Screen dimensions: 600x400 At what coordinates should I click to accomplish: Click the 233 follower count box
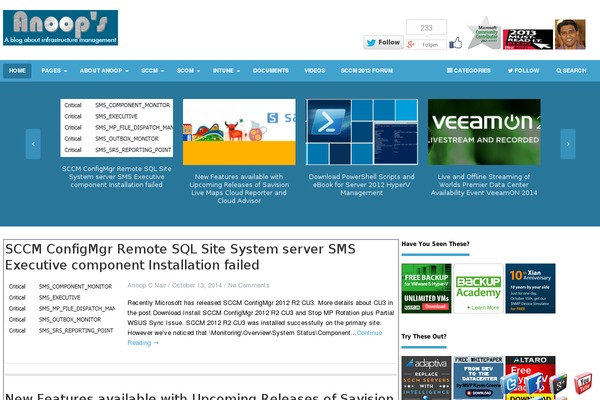[x=426, y=28]
